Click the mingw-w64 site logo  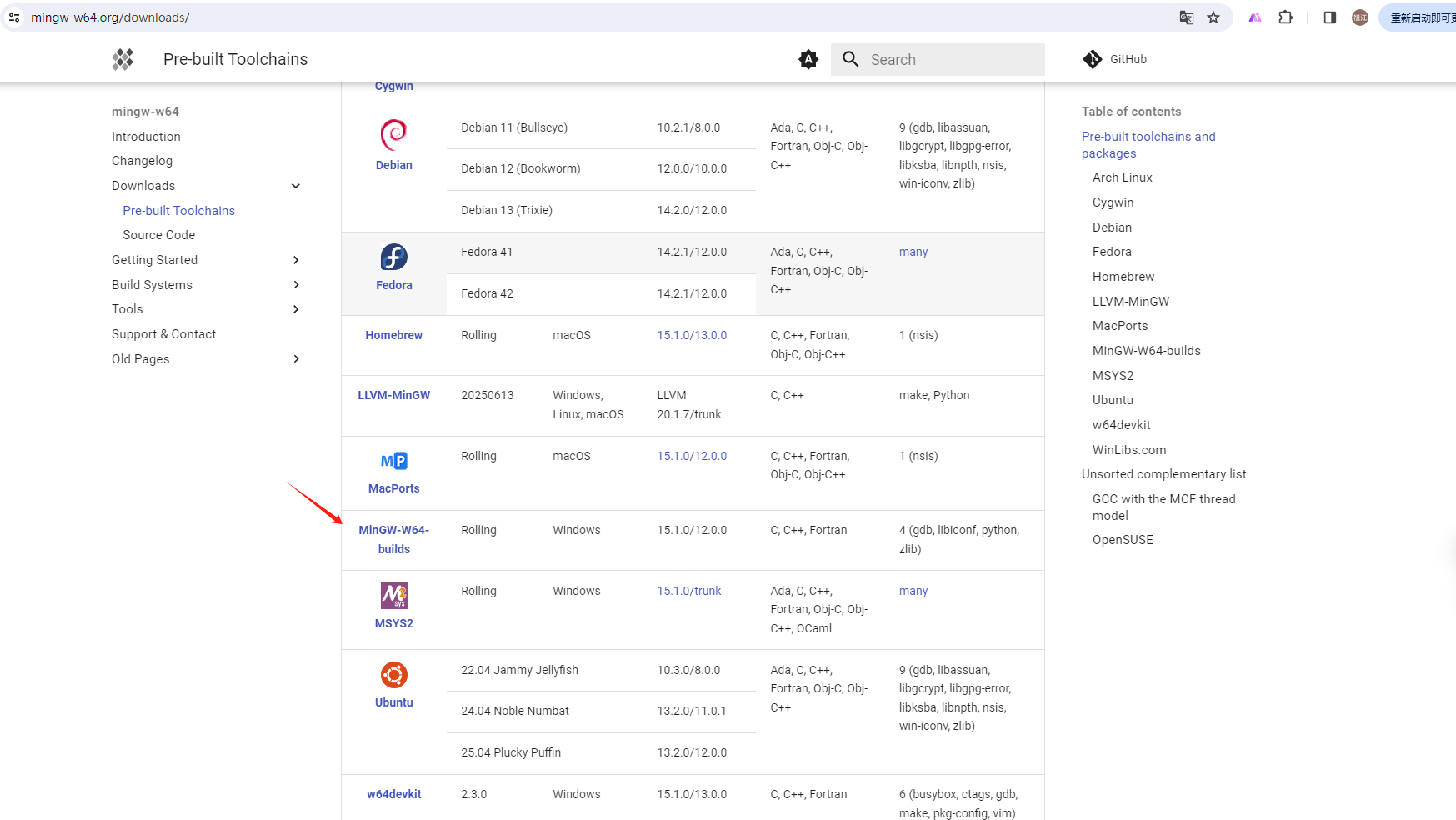pos(123,59)
